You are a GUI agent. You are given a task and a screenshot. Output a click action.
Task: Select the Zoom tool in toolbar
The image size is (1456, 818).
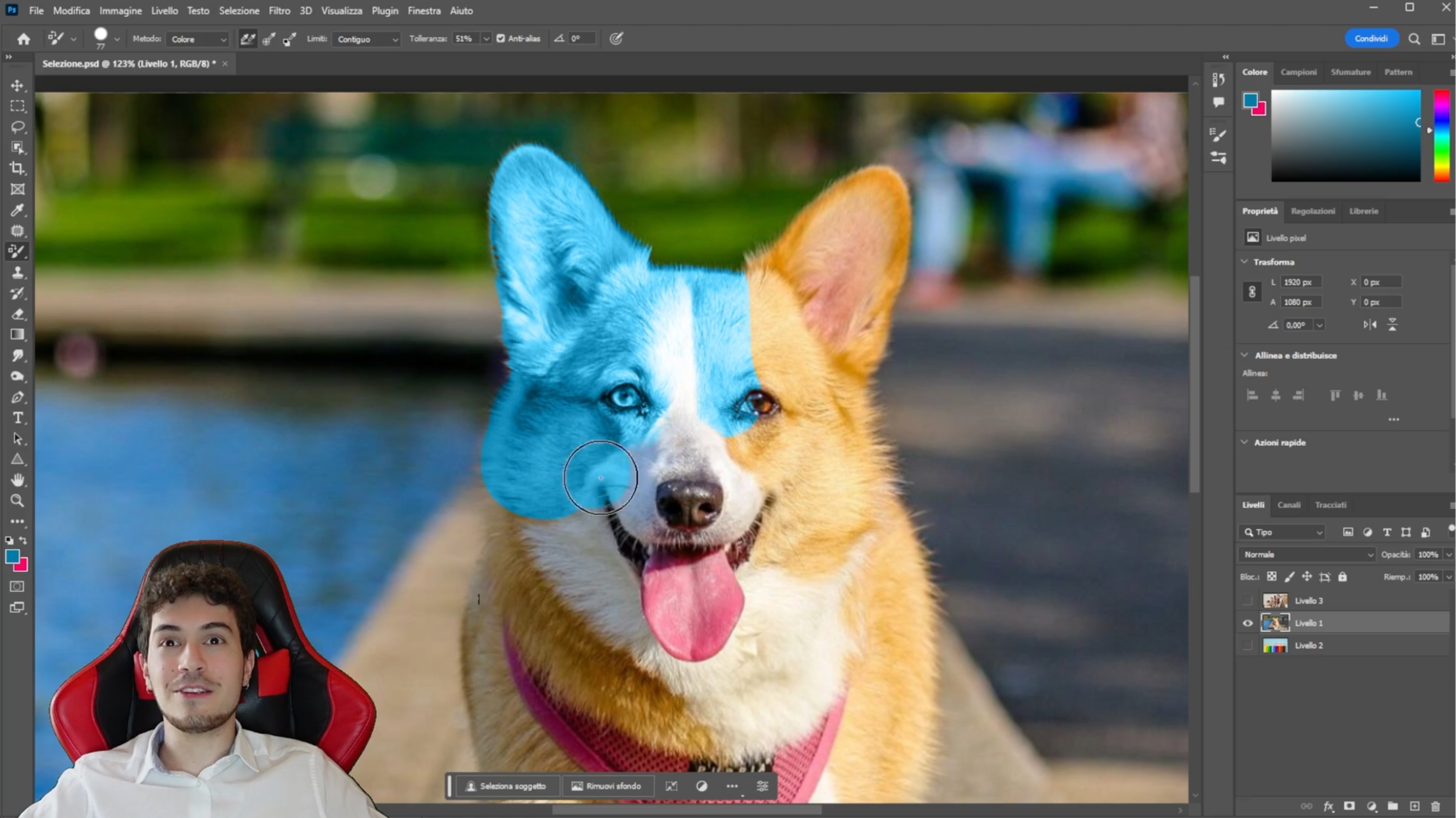[x=17, y=500]
